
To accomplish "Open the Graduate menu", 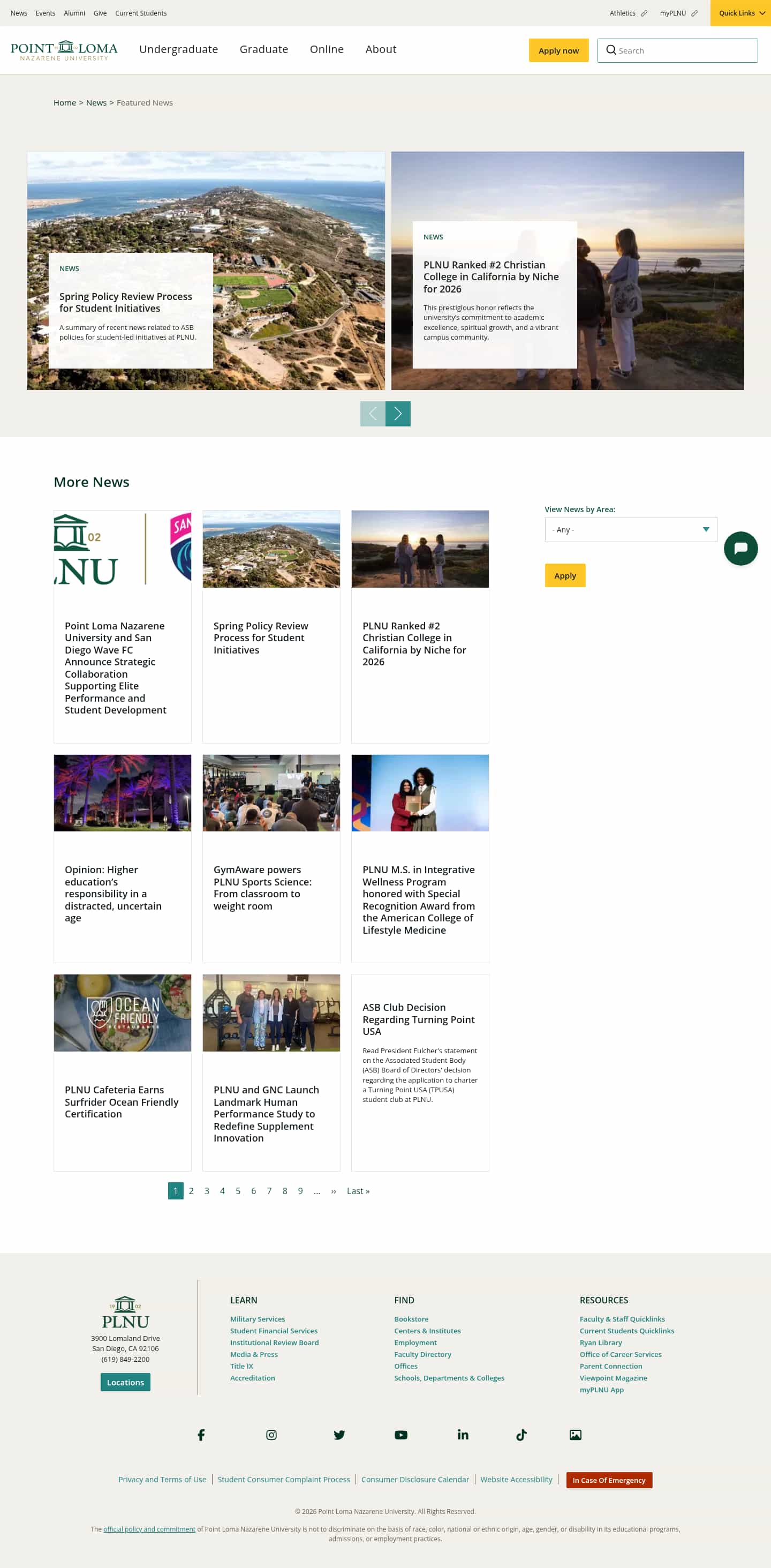I will point(263,49).
